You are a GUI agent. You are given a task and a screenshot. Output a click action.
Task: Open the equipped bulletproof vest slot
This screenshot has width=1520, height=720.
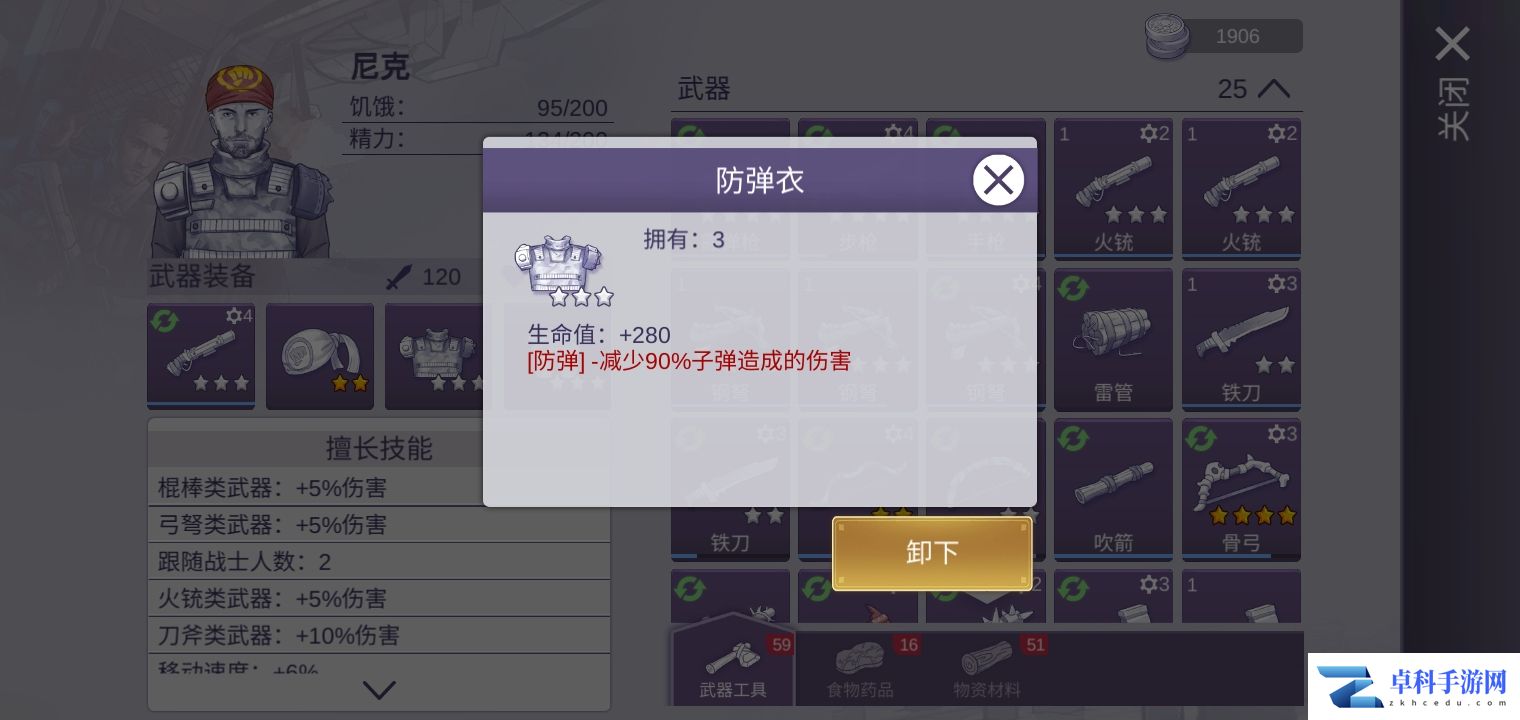(438, 356)
